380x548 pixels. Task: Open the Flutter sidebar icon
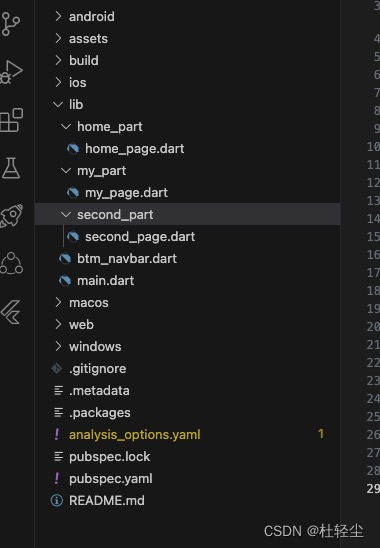coord(10,312)
